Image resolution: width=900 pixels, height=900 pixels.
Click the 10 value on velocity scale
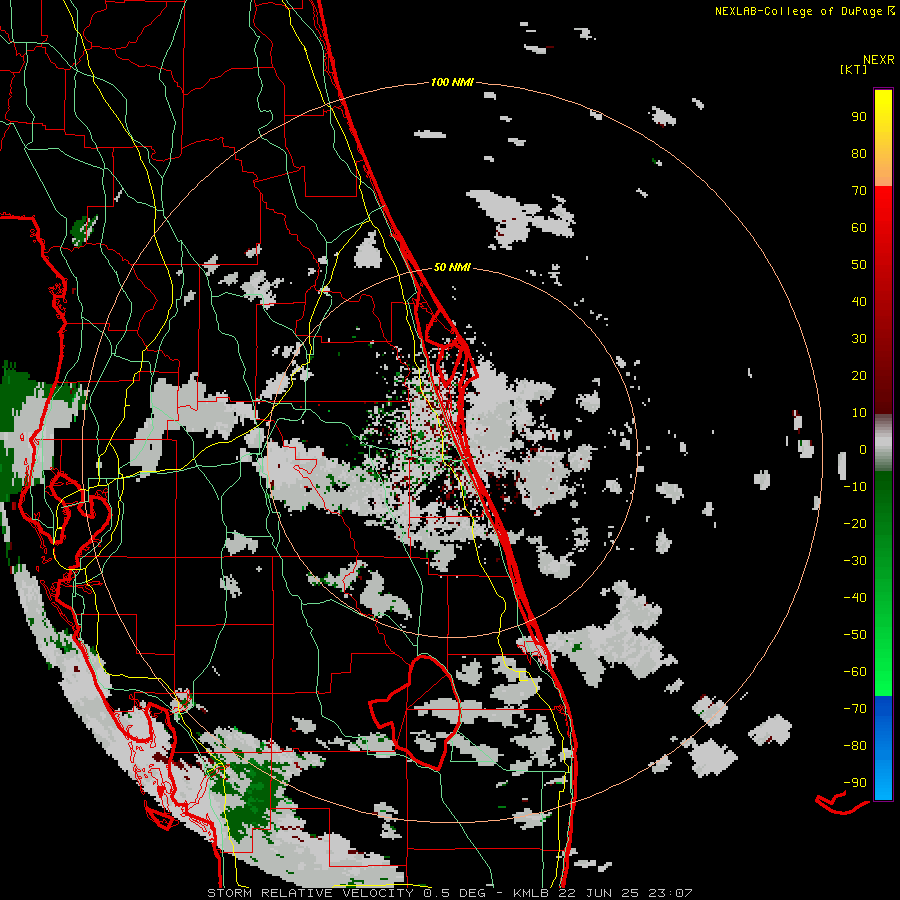pos(859,413)
